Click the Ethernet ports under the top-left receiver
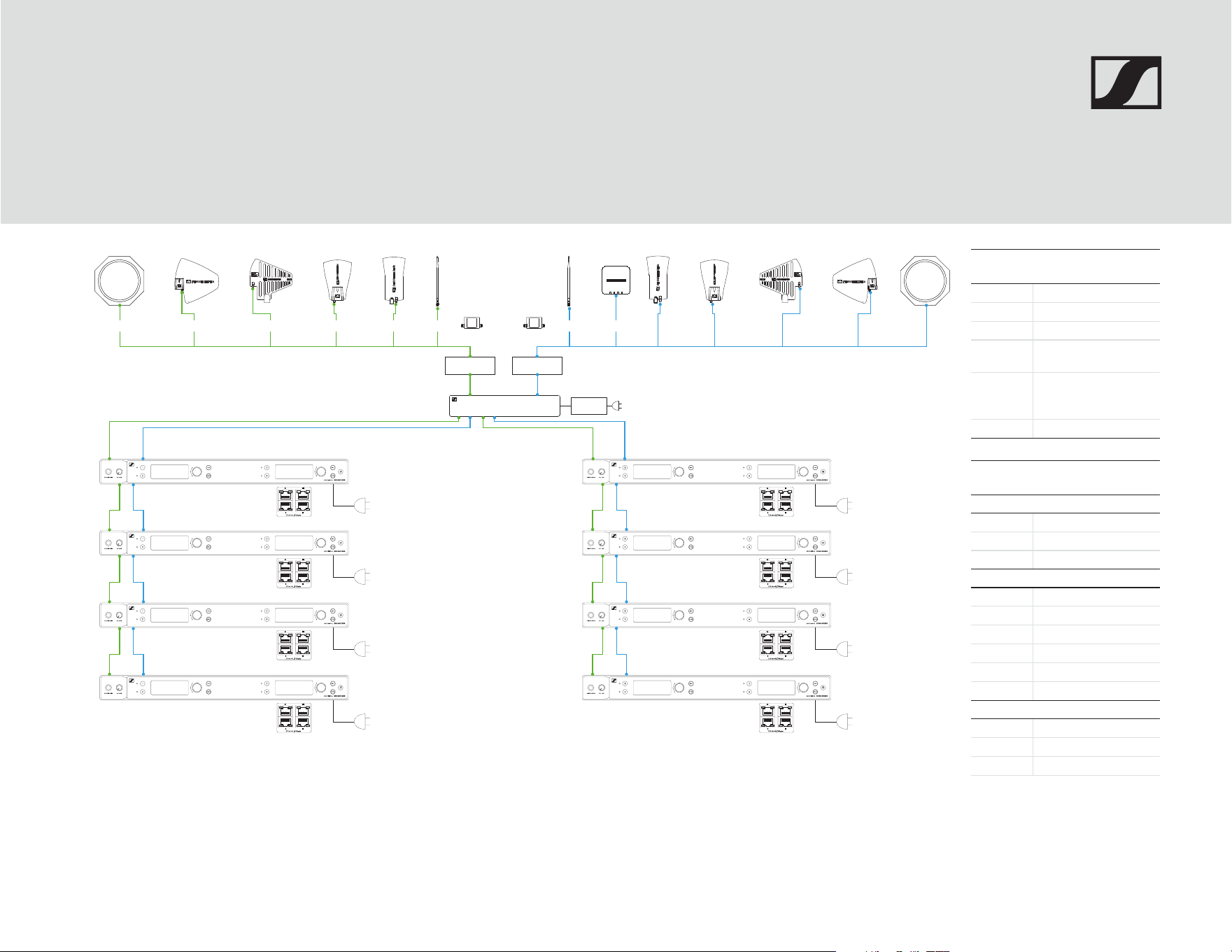The height and width of the screenshot is (952, 1232). 295,502
